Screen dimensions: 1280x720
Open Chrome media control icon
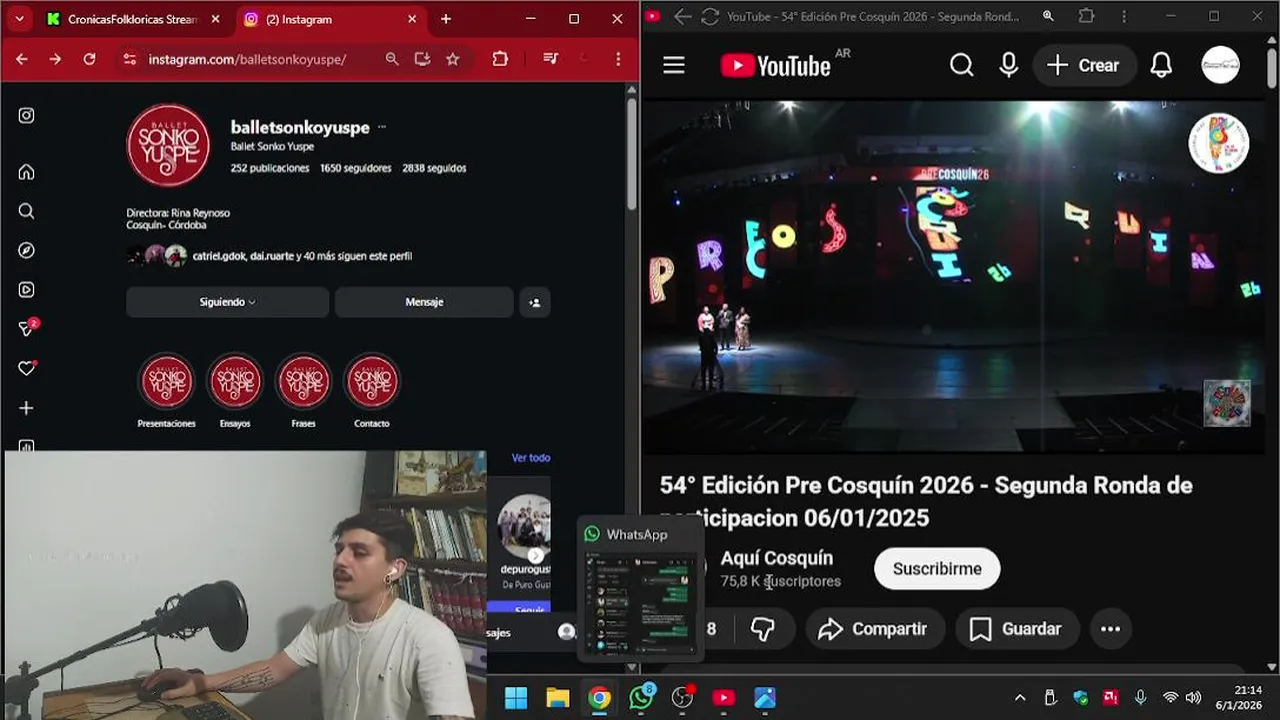point(550,59)
